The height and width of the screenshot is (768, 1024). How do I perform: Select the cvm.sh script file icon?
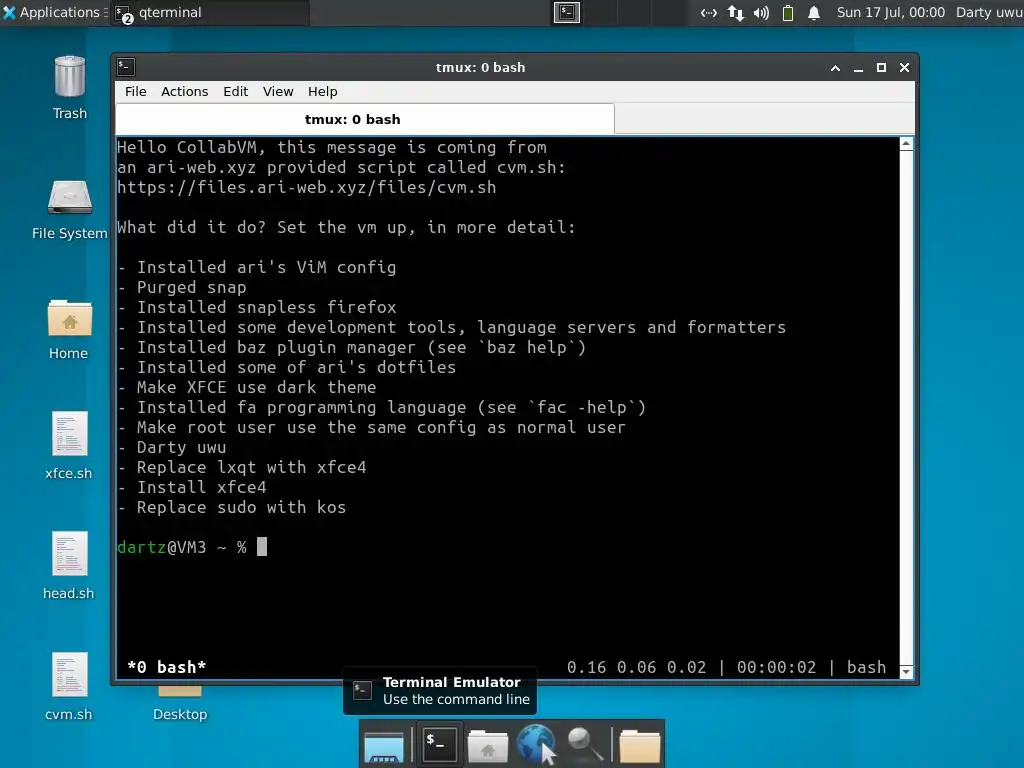(x=69, y=675)
